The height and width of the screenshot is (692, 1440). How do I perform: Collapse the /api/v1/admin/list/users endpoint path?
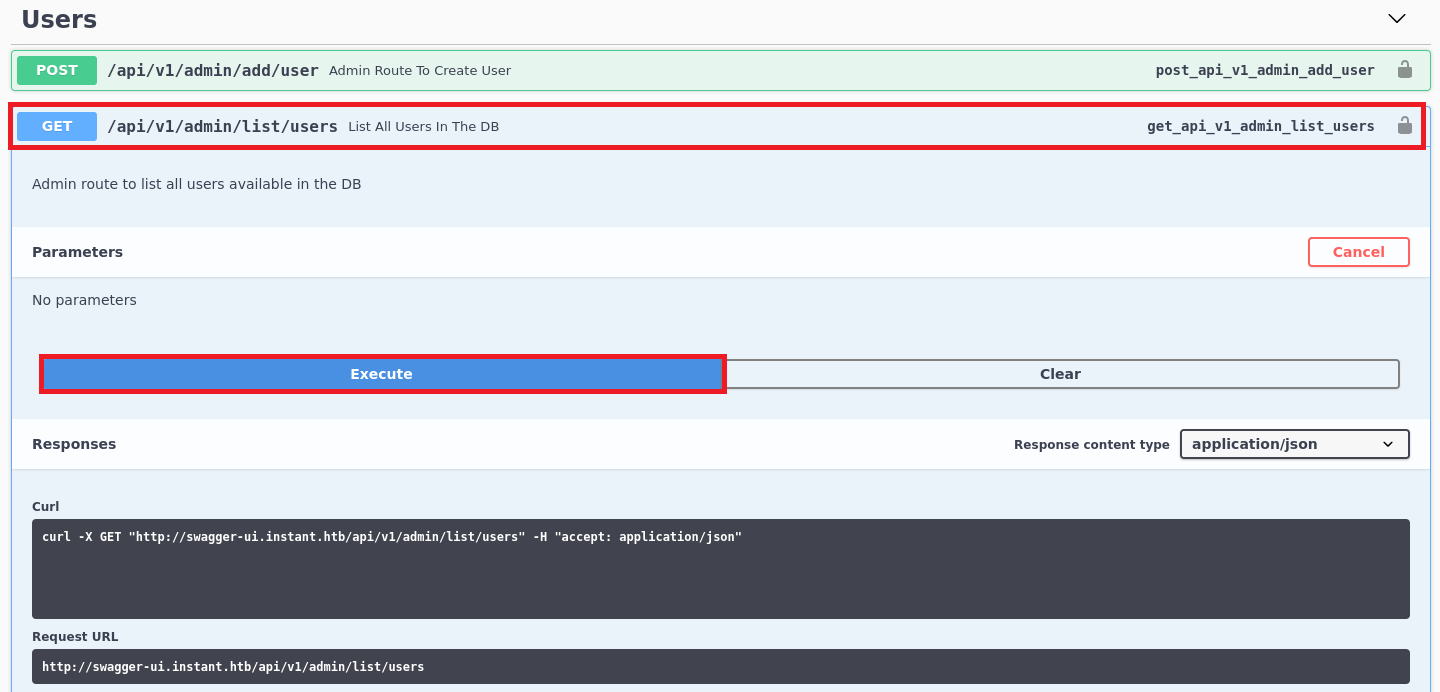[x=222, y=126]
